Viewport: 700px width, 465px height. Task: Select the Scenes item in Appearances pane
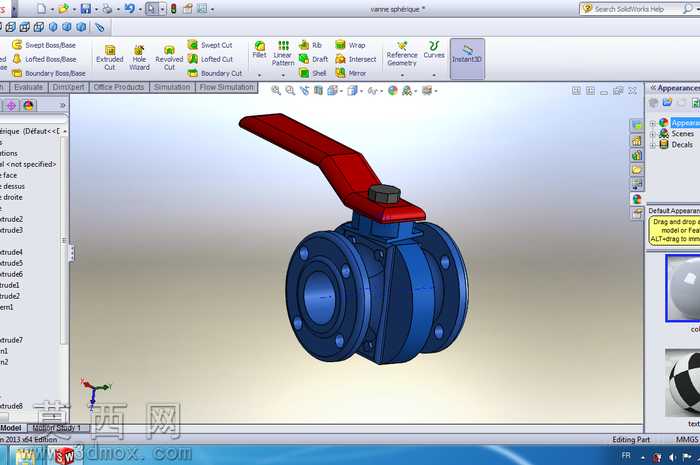tap(683, 134)
